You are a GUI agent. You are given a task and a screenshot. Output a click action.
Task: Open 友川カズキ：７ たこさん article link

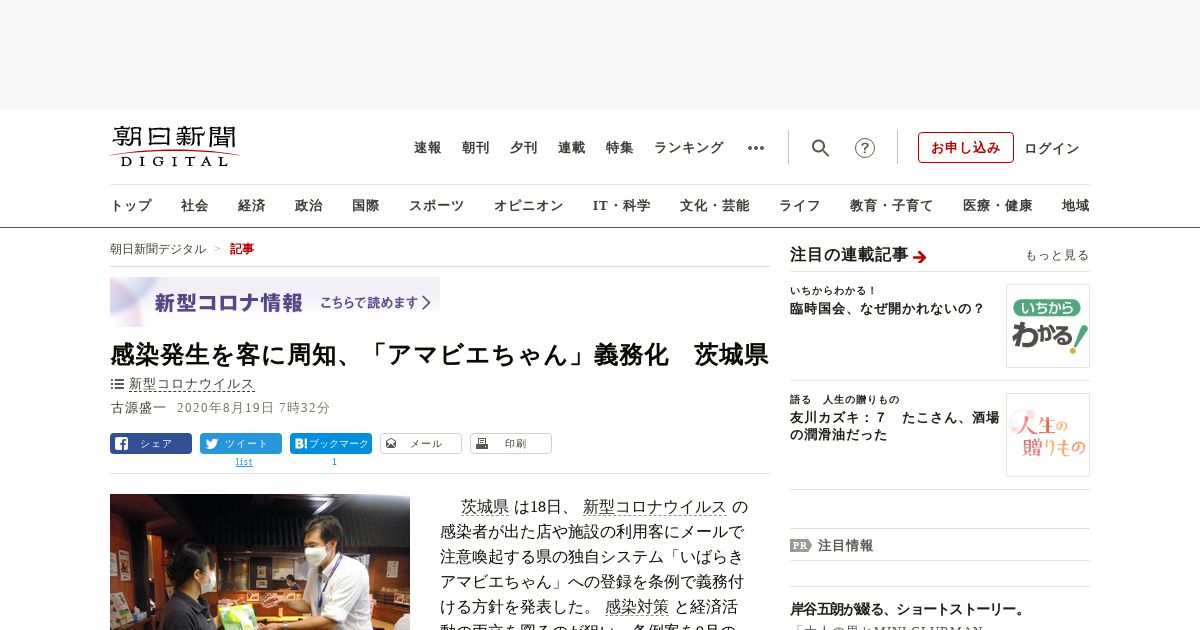coord(894,426)
